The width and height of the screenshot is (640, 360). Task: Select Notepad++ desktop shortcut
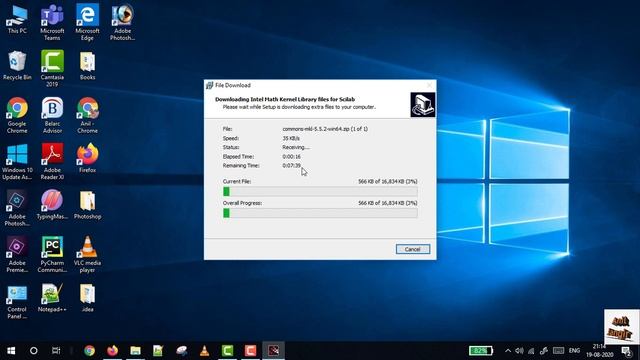[52, 298]
